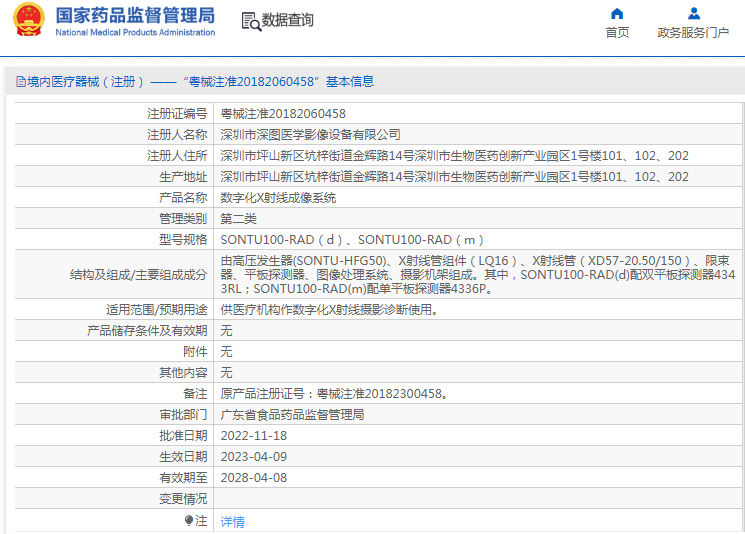Click the 注册人名称 row label

pyautogui.click(x=177, y=134)
